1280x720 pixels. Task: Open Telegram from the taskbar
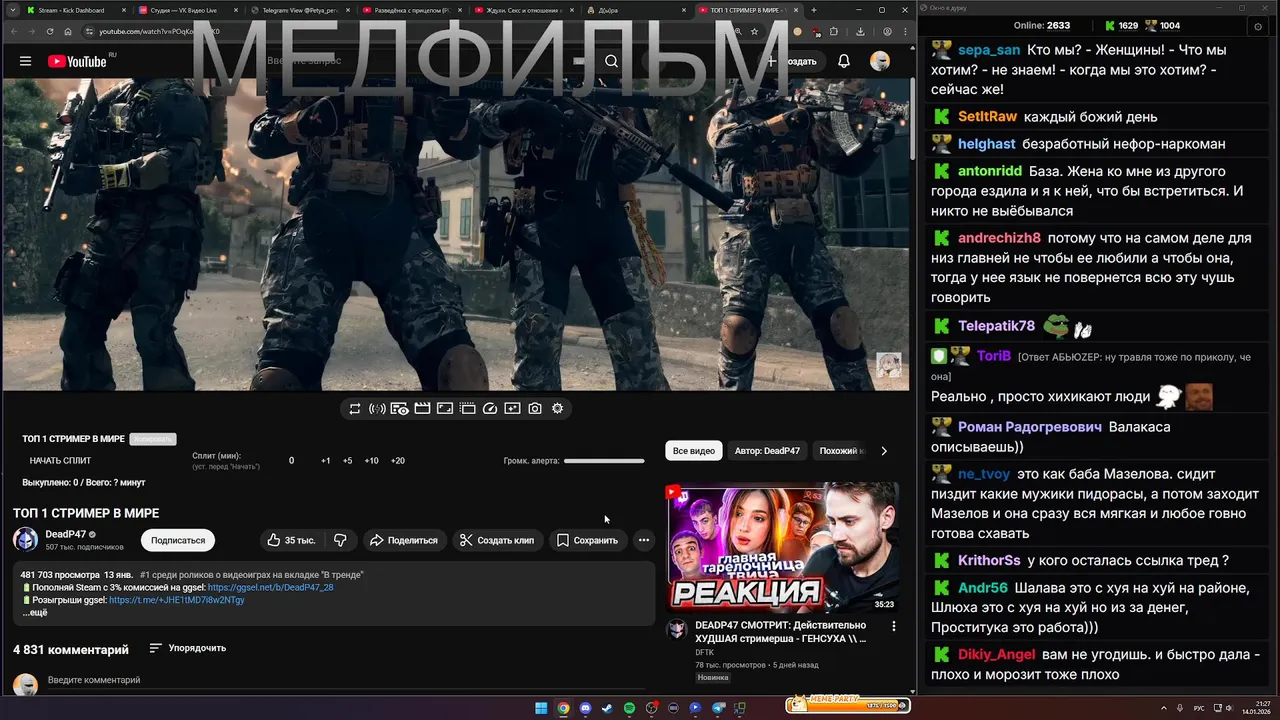(718, 708)
